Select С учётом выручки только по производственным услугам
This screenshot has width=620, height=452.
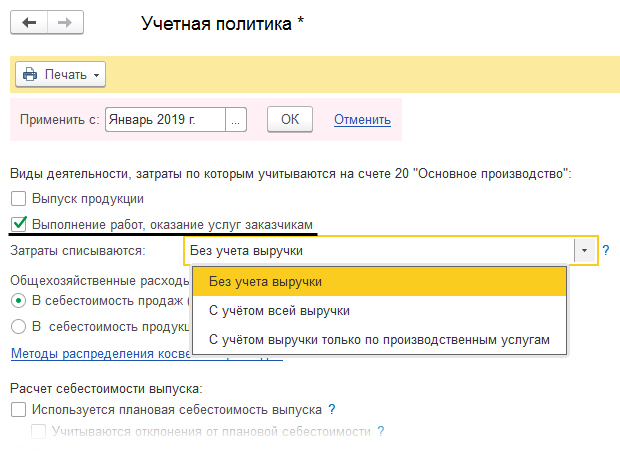[379, 340]
